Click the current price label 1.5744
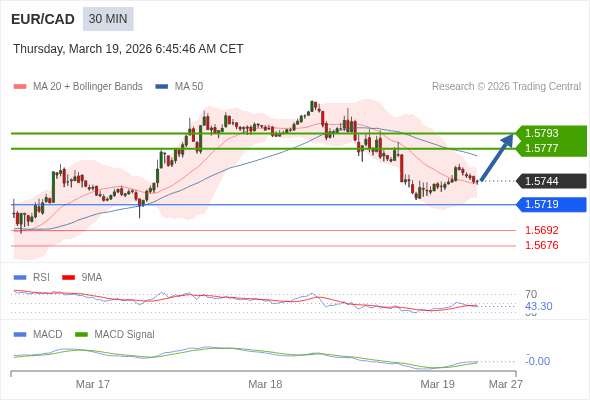 click(552, 181)
